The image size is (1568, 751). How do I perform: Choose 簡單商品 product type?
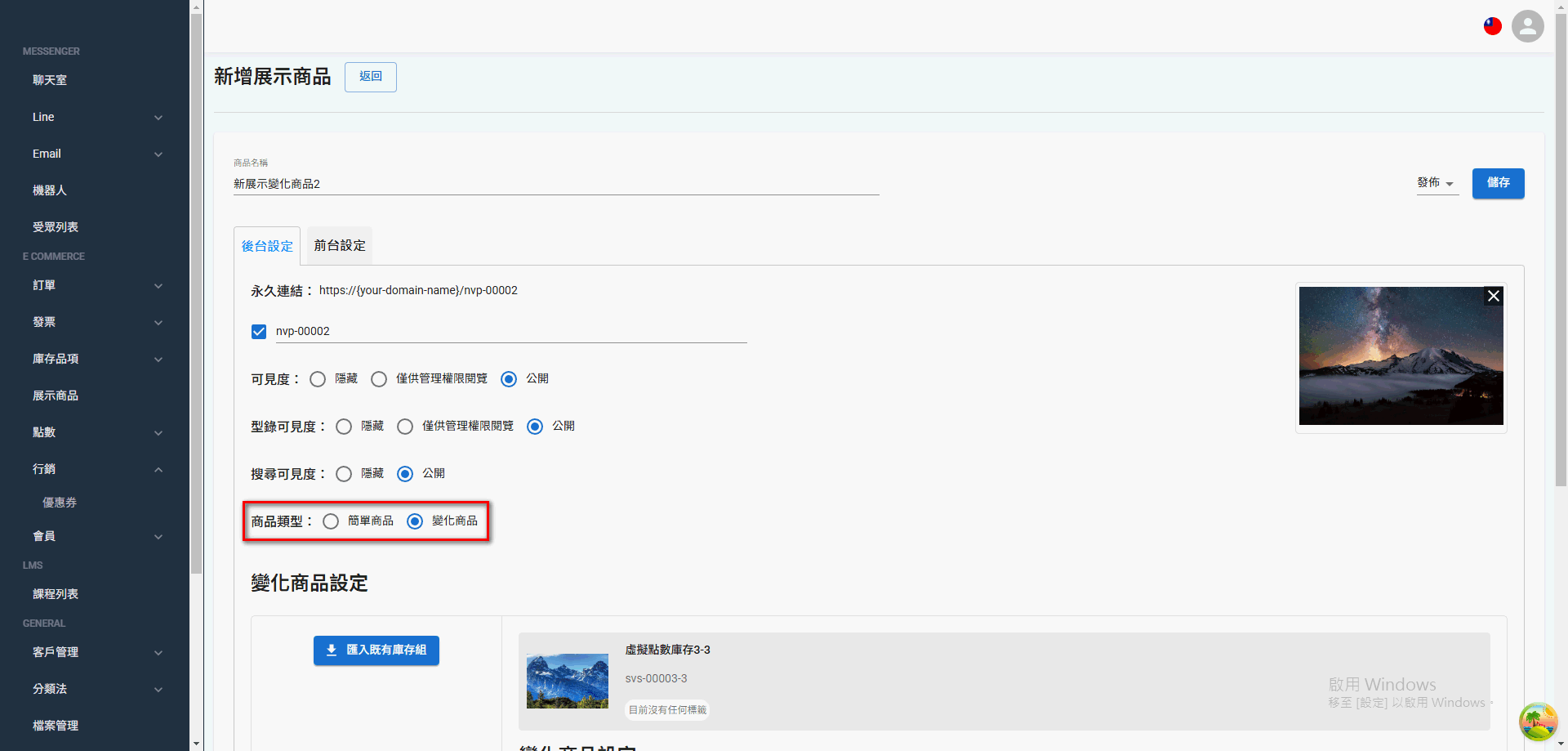[331, 521]
